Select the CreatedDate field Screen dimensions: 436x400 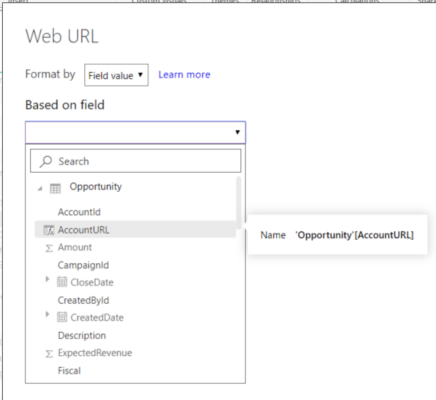point(97,318)
